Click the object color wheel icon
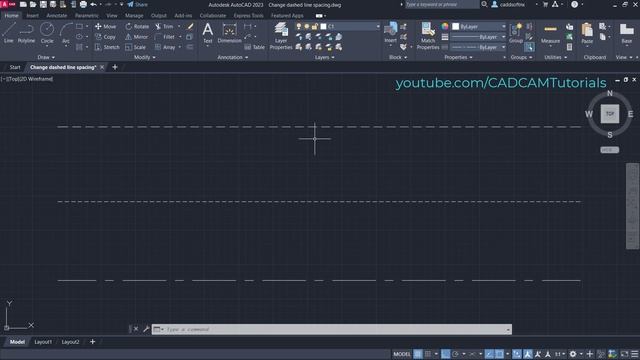 coord(445,27)
